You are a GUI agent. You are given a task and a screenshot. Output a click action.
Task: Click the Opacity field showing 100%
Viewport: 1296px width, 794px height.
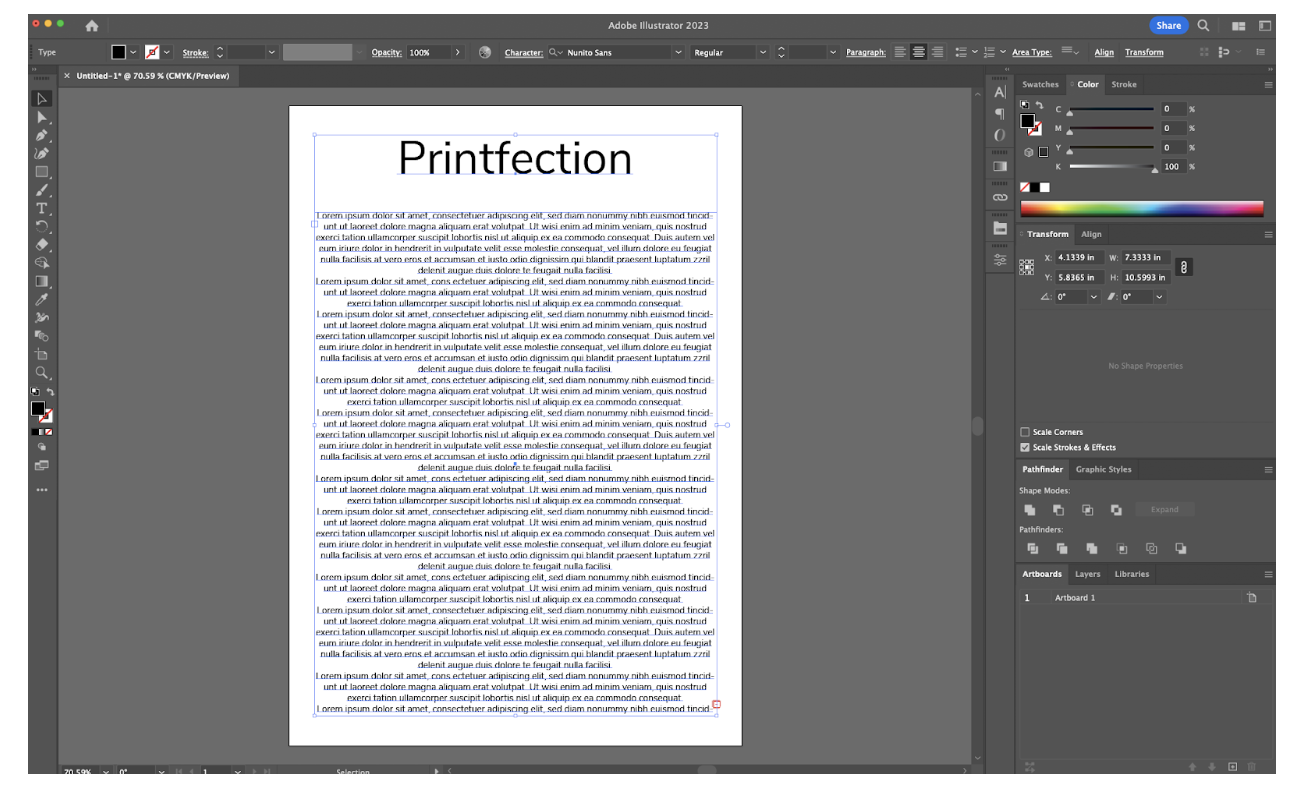pos(429,52)
